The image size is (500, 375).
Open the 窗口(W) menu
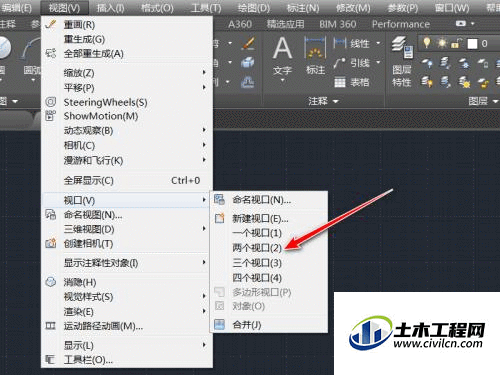click(x=452, y=8)
